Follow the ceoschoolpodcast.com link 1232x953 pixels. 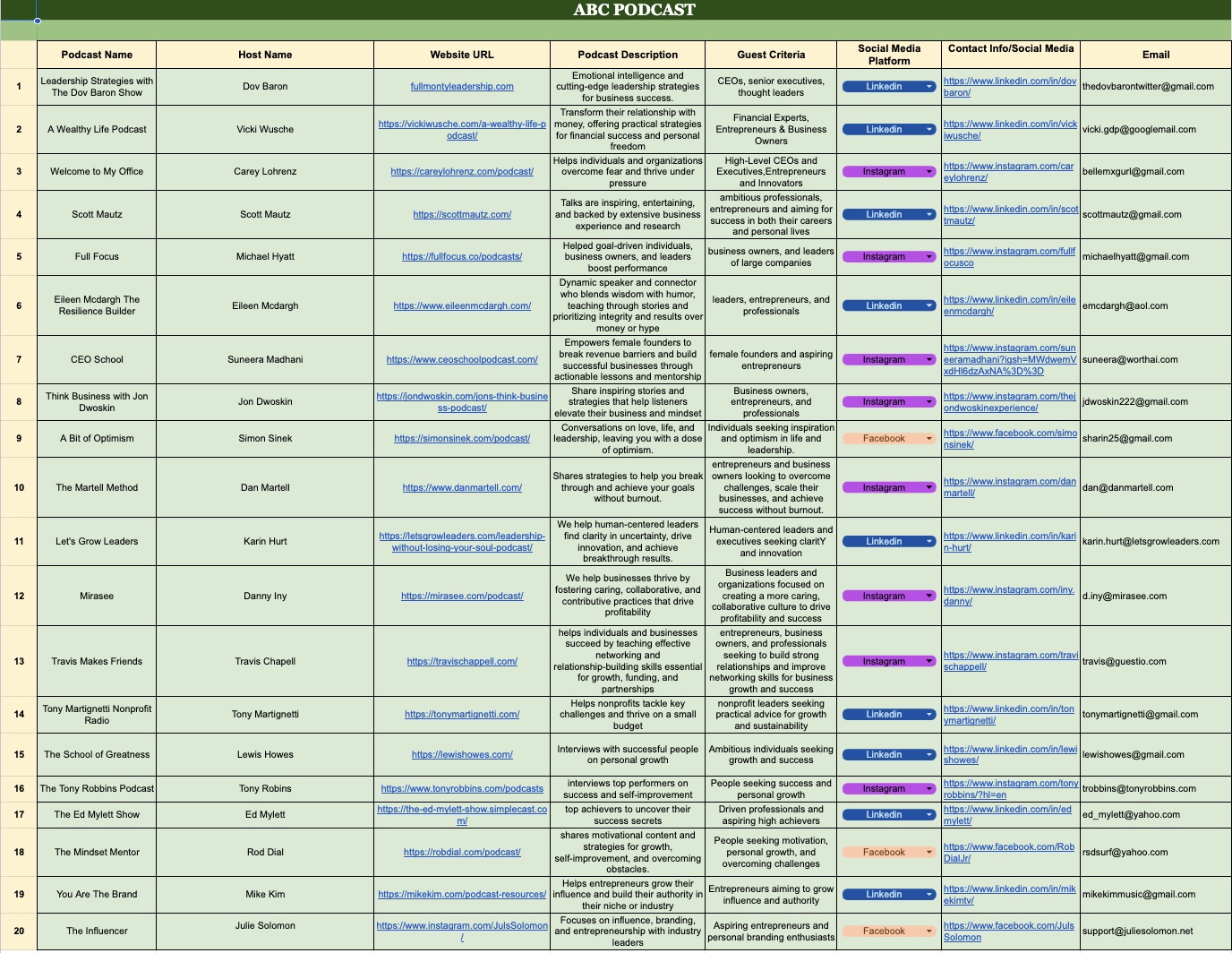click(462, 360)
